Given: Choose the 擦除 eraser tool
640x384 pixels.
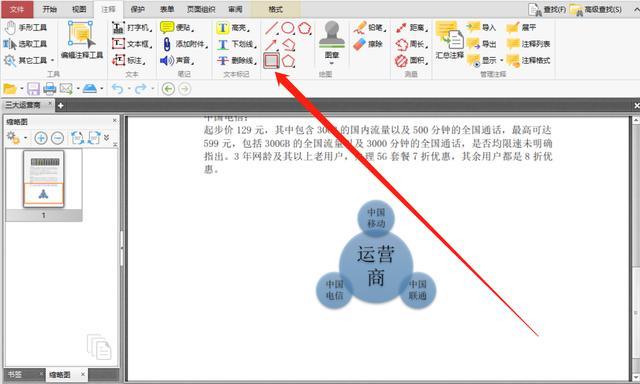Looking at the screenshot, I should 368,44.
